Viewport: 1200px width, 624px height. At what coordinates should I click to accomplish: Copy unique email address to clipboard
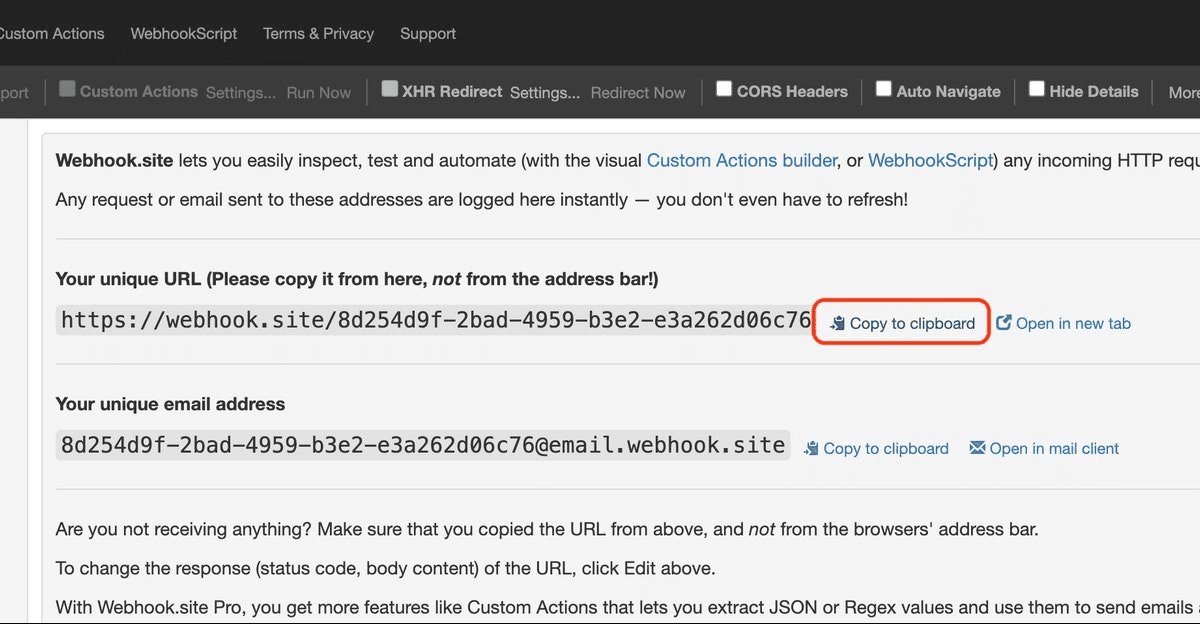pyautogui.click(x=877, y=448)
